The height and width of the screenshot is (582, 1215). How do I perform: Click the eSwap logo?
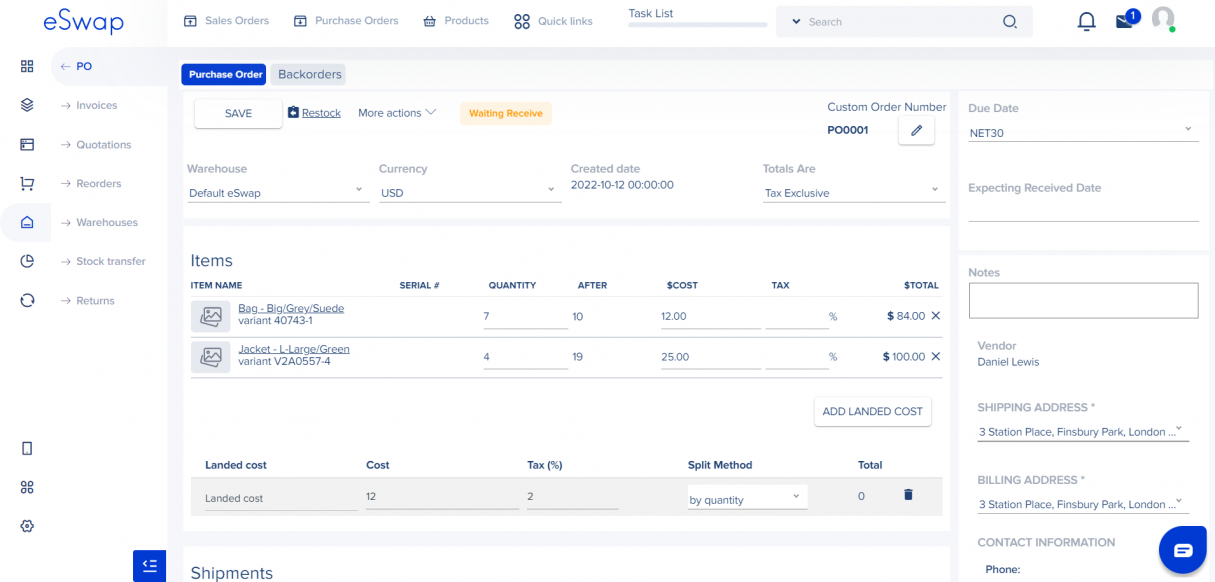point(84,21)
